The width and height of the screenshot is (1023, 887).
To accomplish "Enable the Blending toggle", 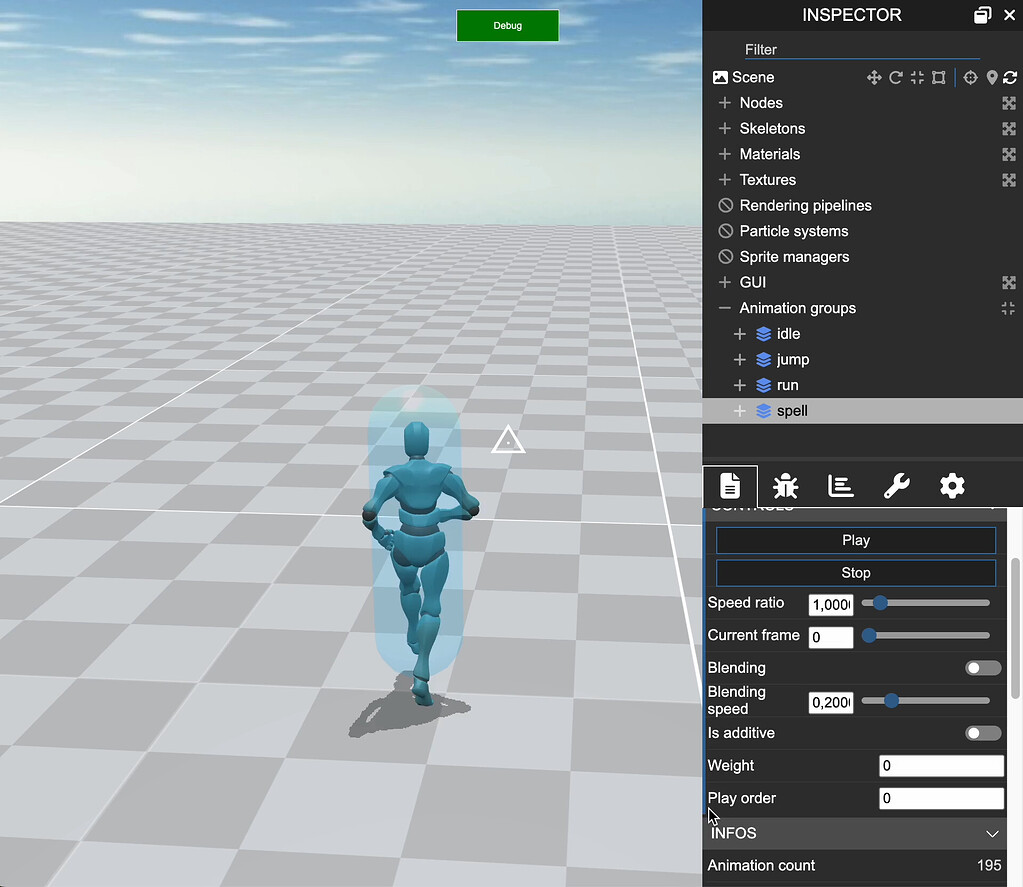I will (x=981, y=667).
